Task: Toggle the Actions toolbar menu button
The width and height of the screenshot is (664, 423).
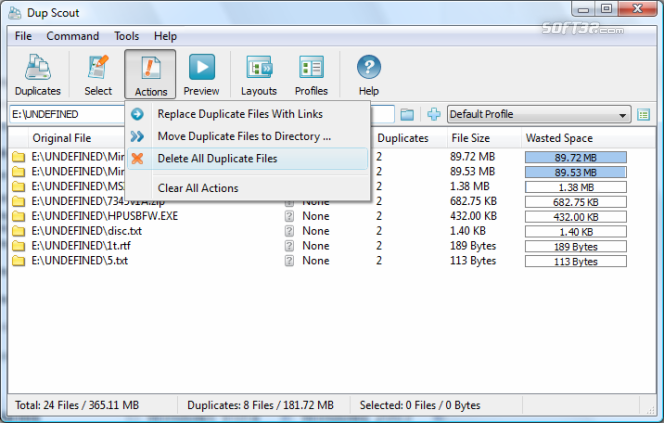Action: coord(150,75)
